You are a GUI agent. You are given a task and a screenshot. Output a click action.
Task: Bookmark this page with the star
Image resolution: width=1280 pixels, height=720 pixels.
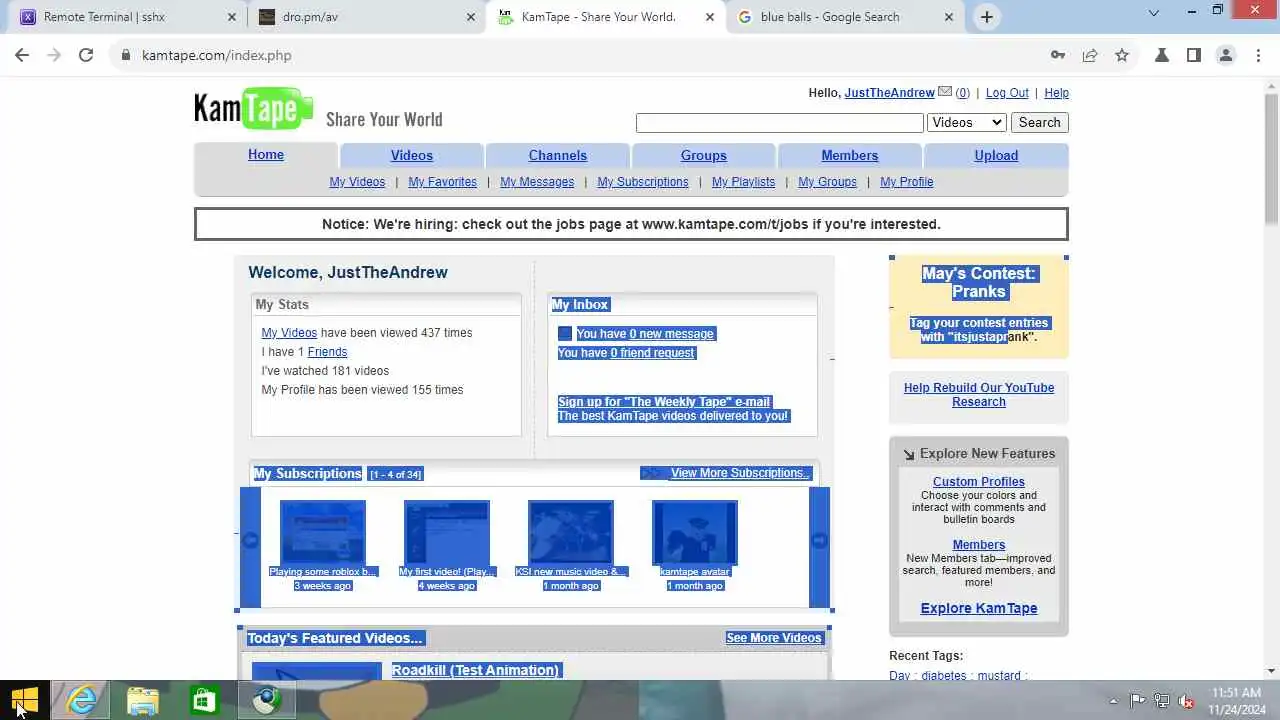[x=1122, y=55]
